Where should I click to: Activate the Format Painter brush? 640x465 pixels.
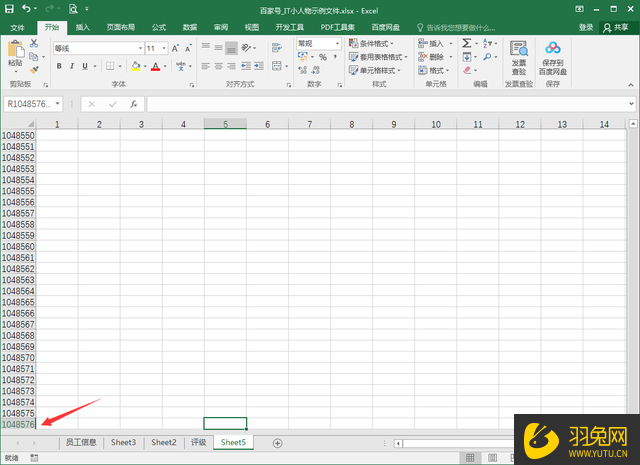(34, 70)
